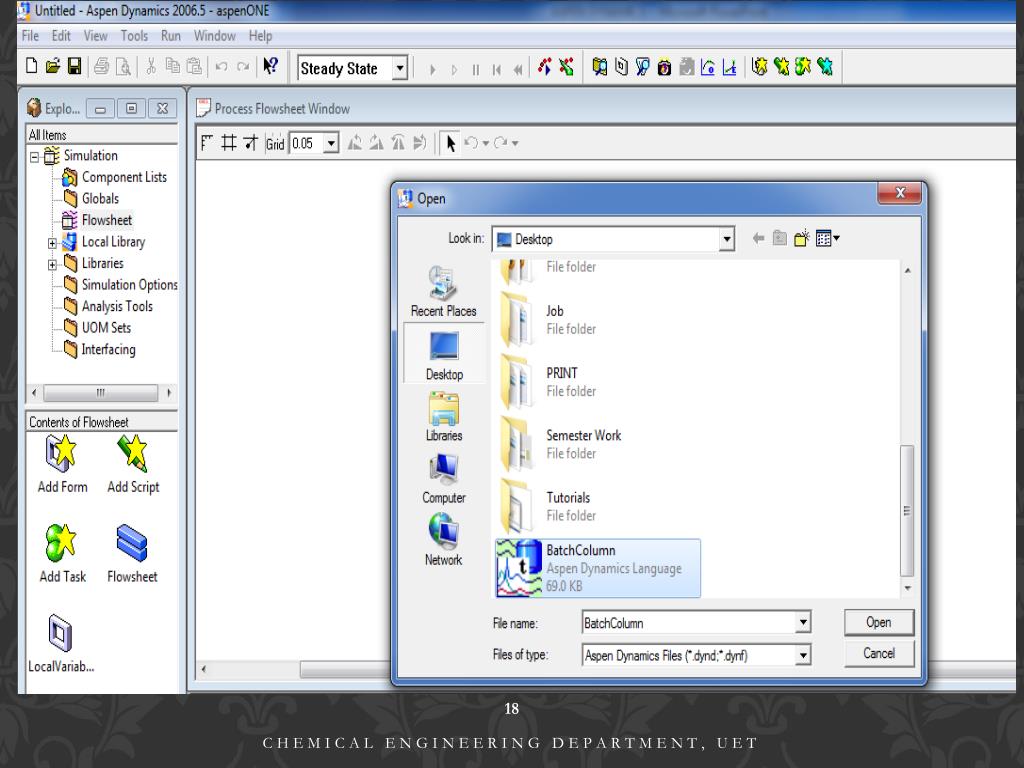Open the Grid size dropdown showing 0.05
The height and width of the screenshot is (768, 1024).
331,143
